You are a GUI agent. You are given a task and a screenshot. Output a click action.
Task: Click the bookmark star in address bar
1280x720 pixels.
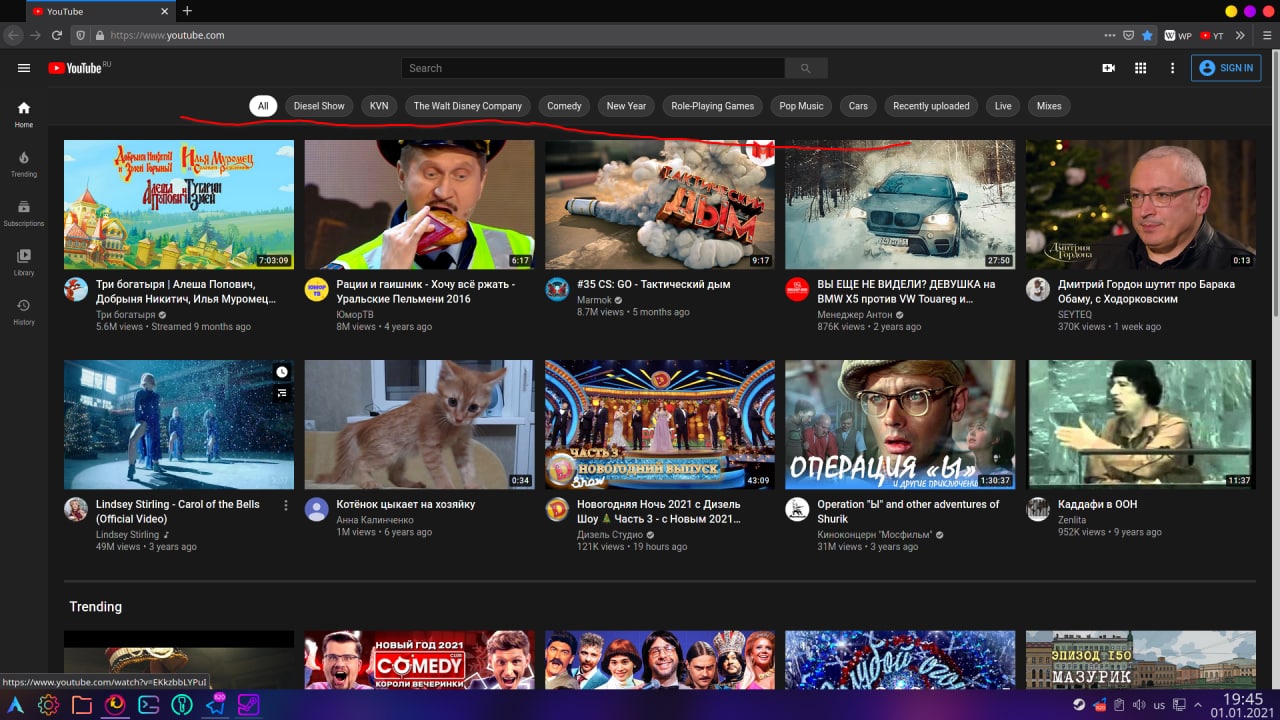[1147, 35]
